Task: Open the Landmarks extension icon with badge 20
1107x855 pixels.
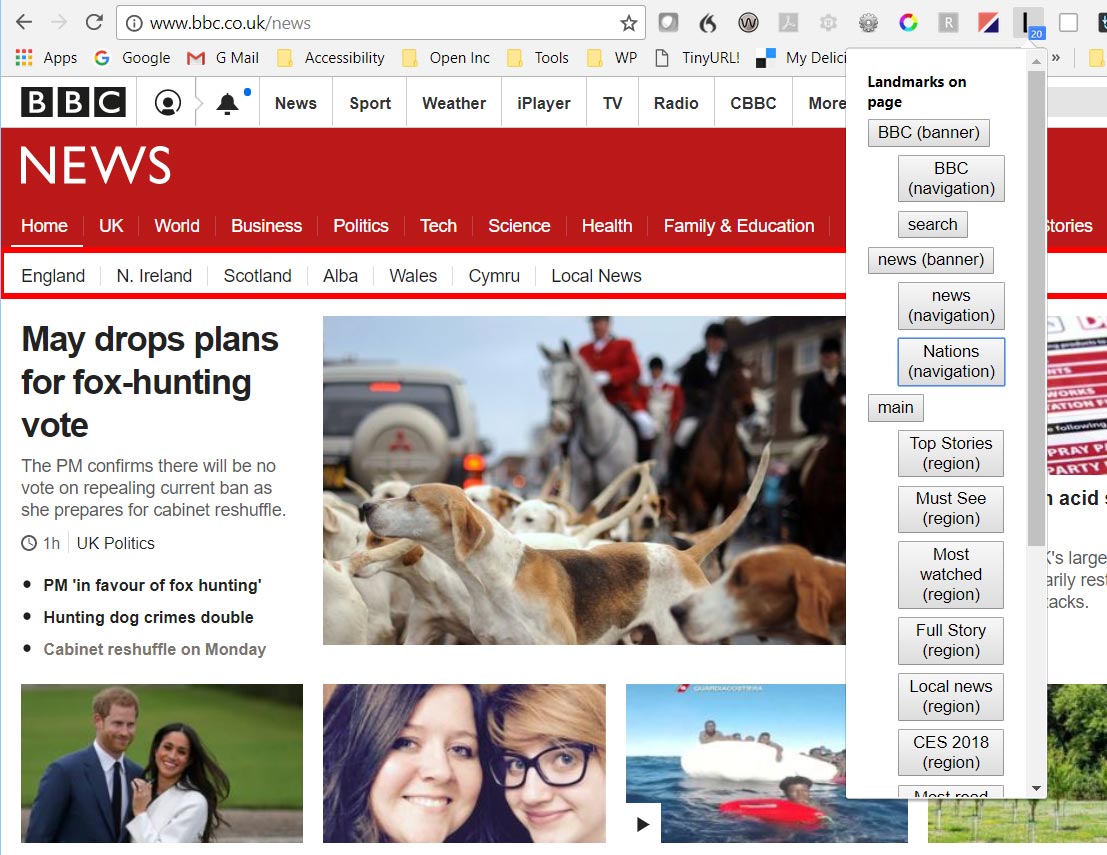Action: tap(1027, 23)
